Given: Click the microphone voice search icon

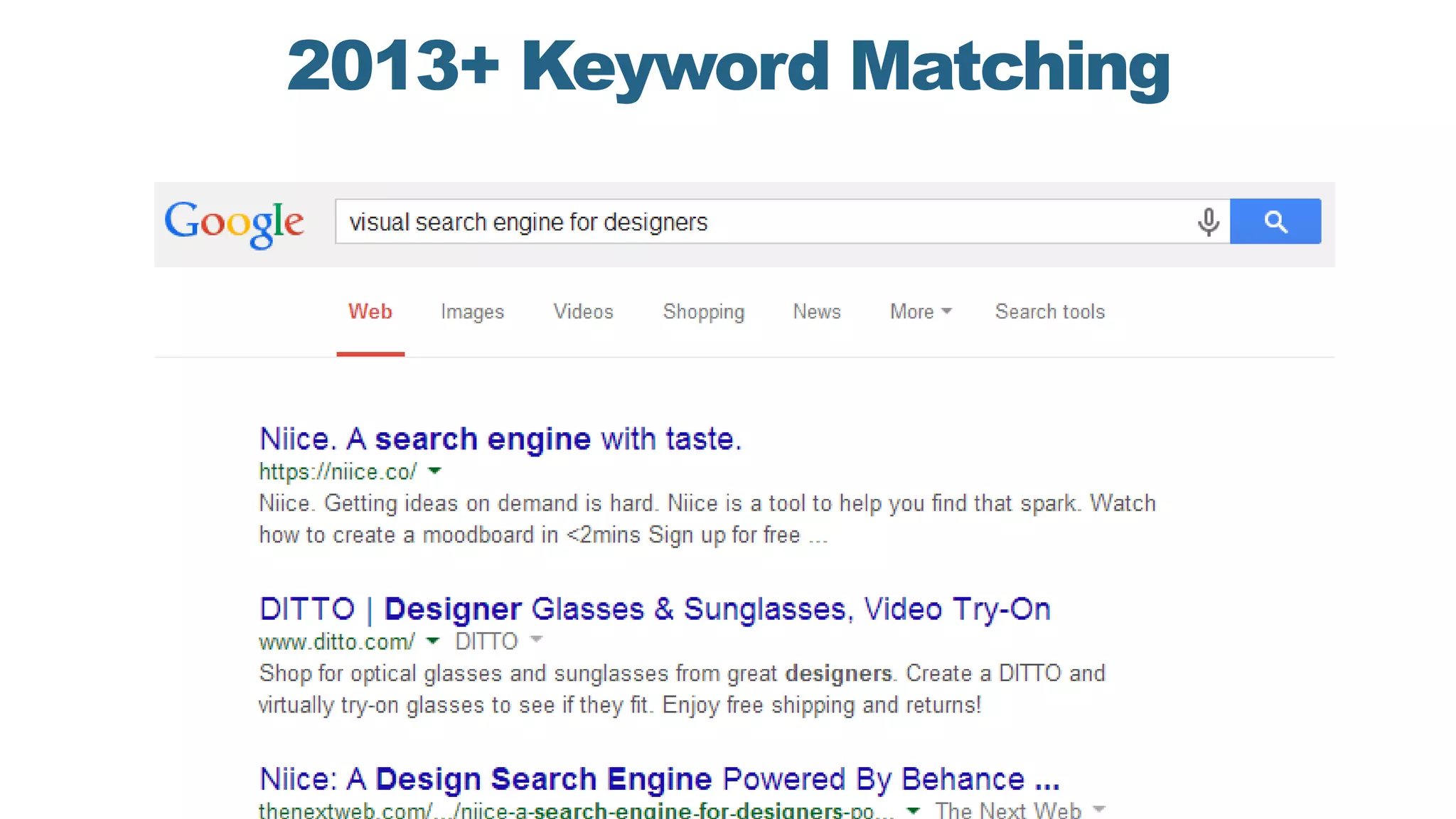Looking at the screenshot, I should 1208,222.
